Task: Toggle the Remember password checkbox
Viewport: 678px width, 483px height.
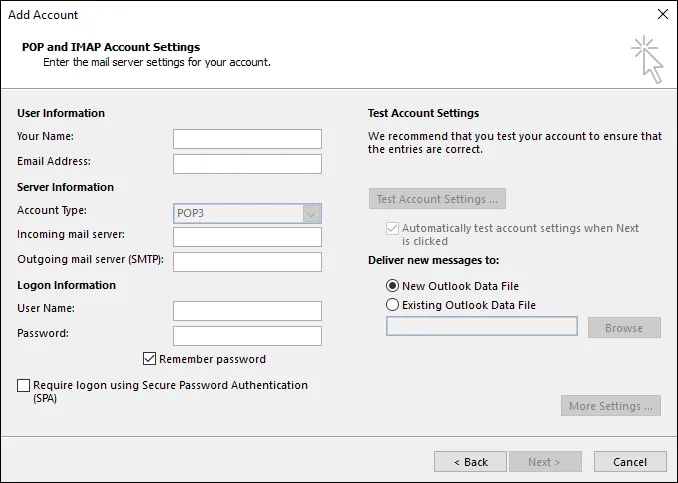Action: 150,359
